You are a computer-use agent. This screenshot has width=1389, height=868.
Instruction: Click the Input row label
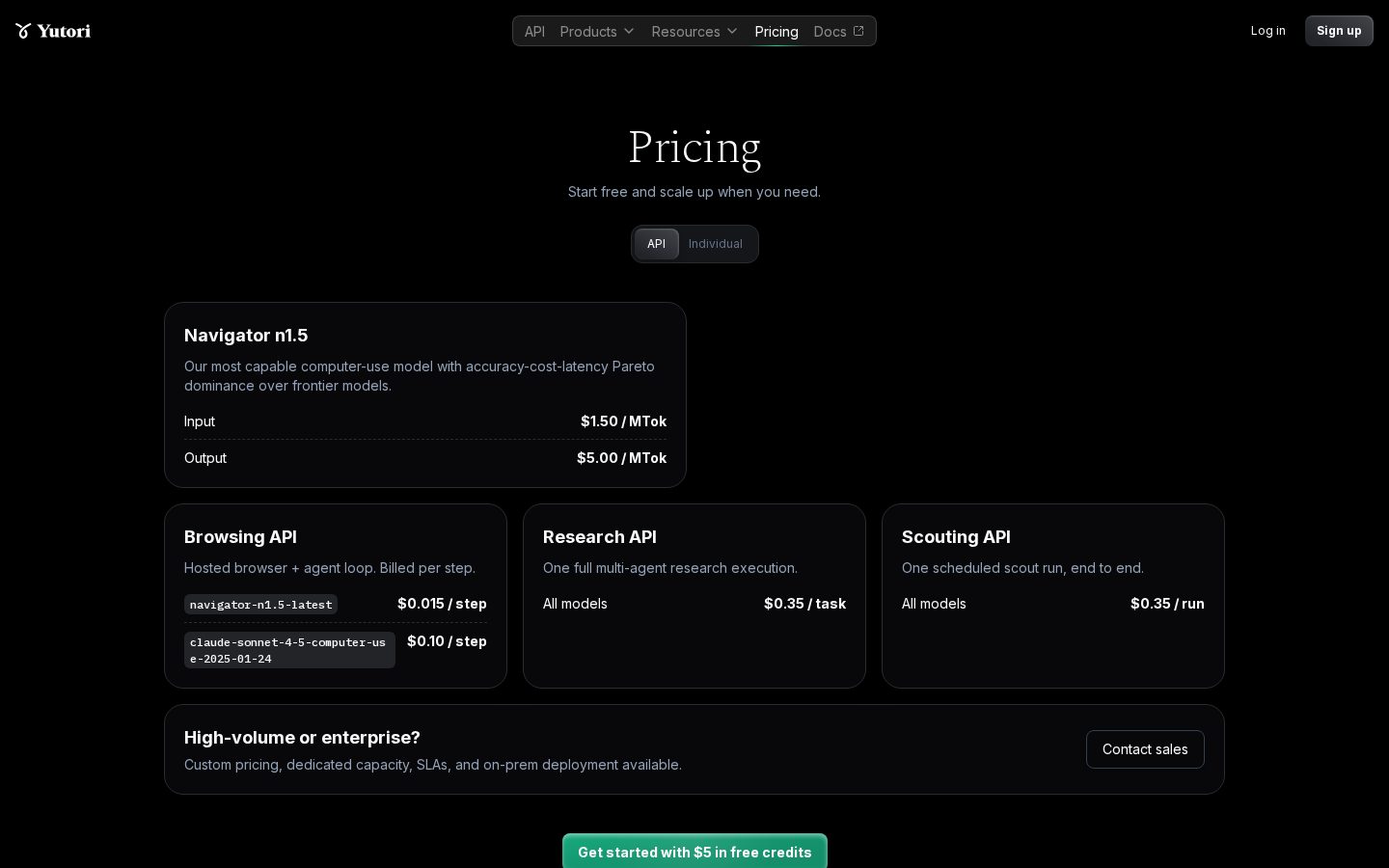pyautogui.click(x=200, y=421)
